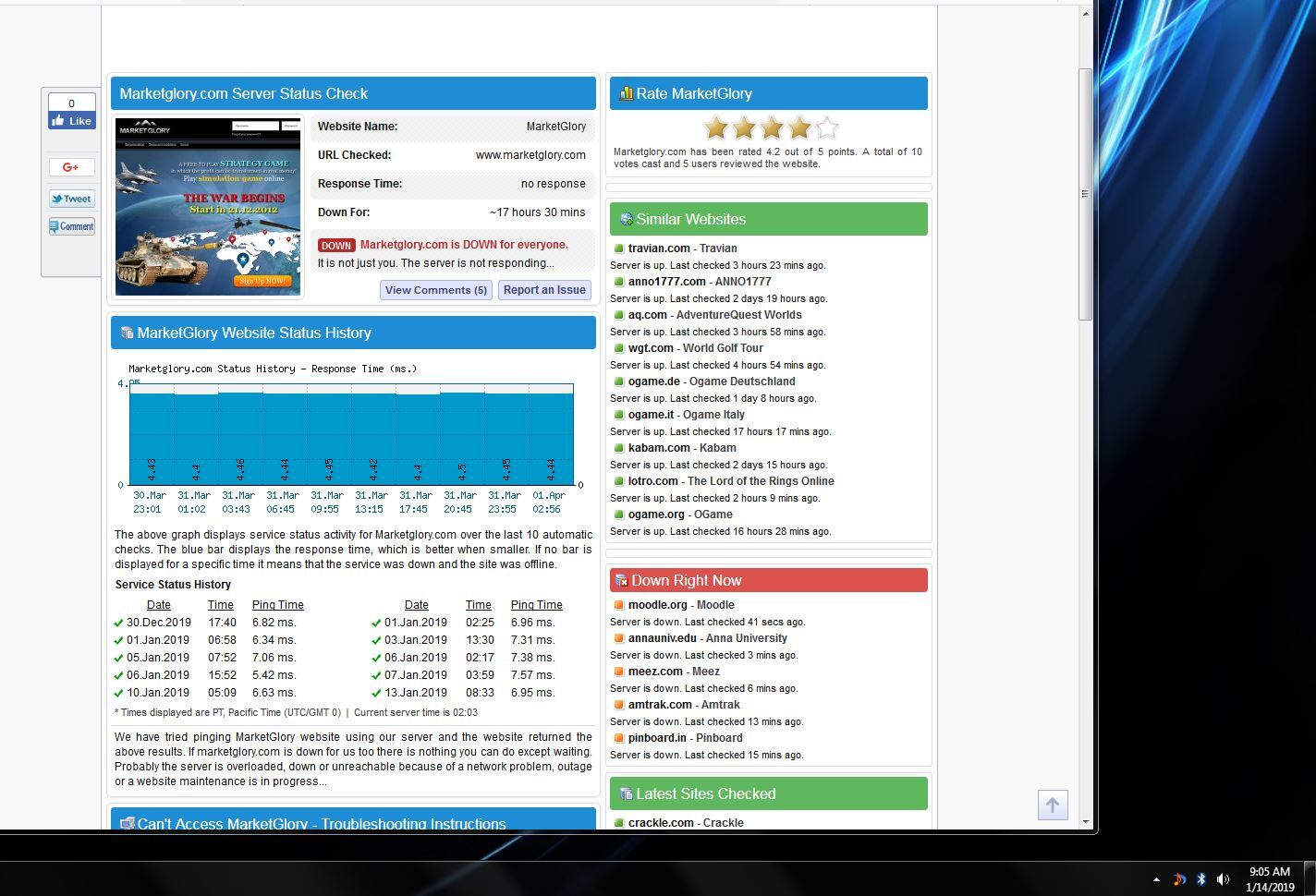Click green checkmark beside 07.Jan.2019
The width and height of the screenshot is (1316, 896).
click(x=376, y=675)
